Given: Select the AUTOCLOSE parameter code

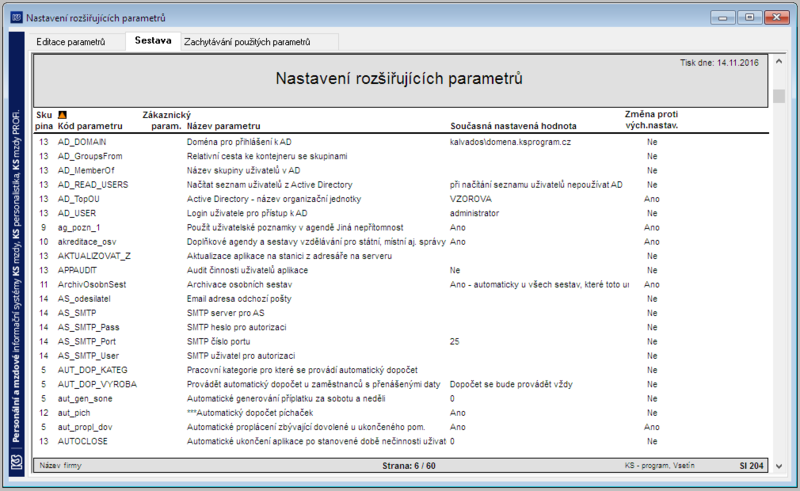Looking at the screenshot, I should point(83,442).
